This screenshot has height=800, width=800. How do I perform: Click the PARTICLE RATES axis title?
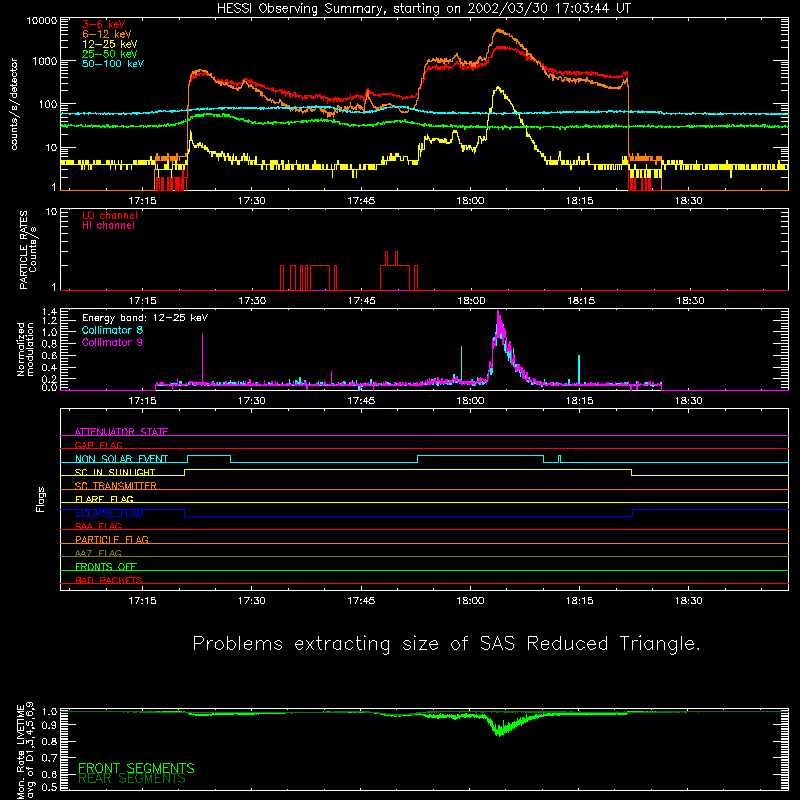pos(23,250)
